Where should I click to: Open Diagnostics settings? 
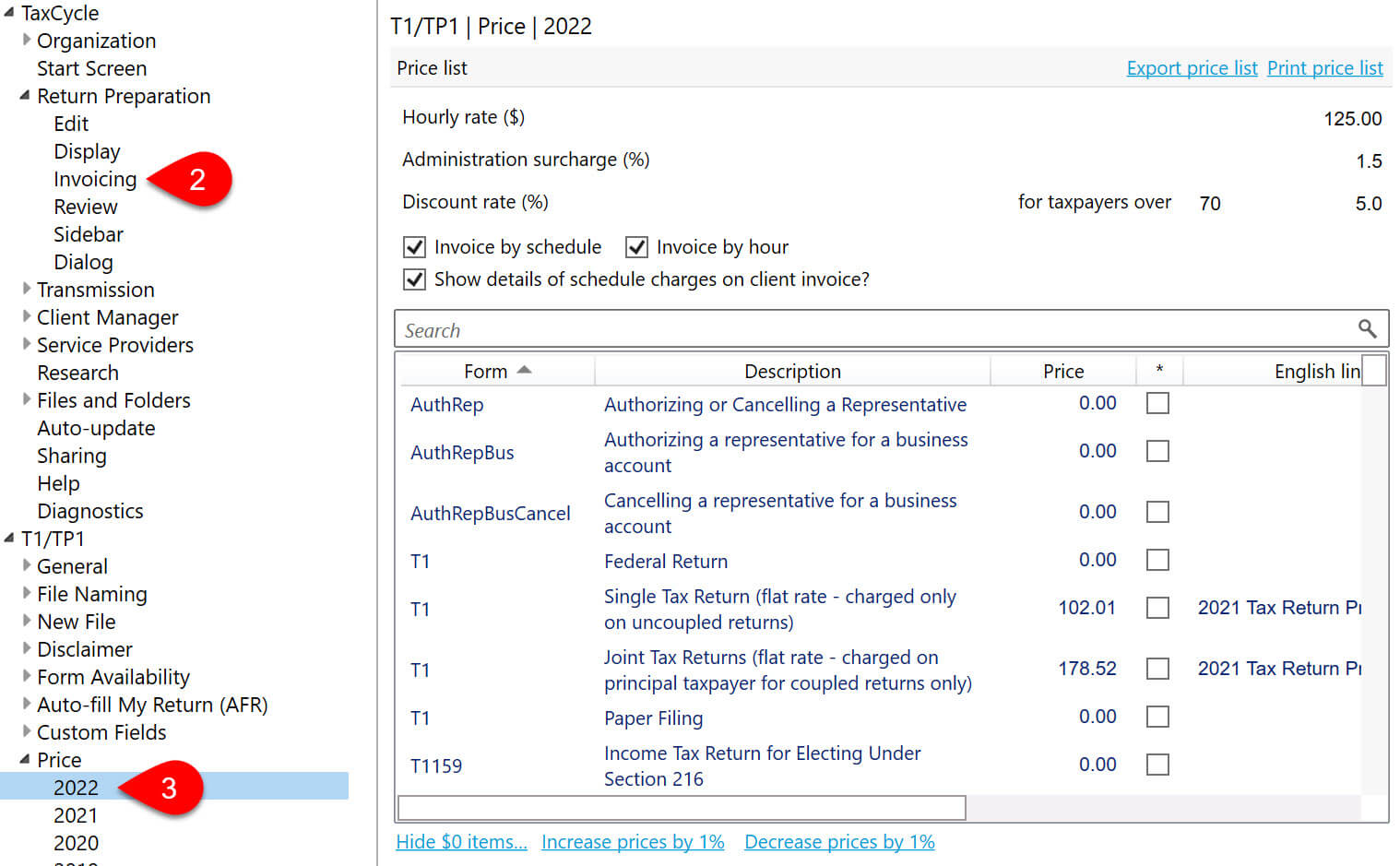(x=89, y=511)
